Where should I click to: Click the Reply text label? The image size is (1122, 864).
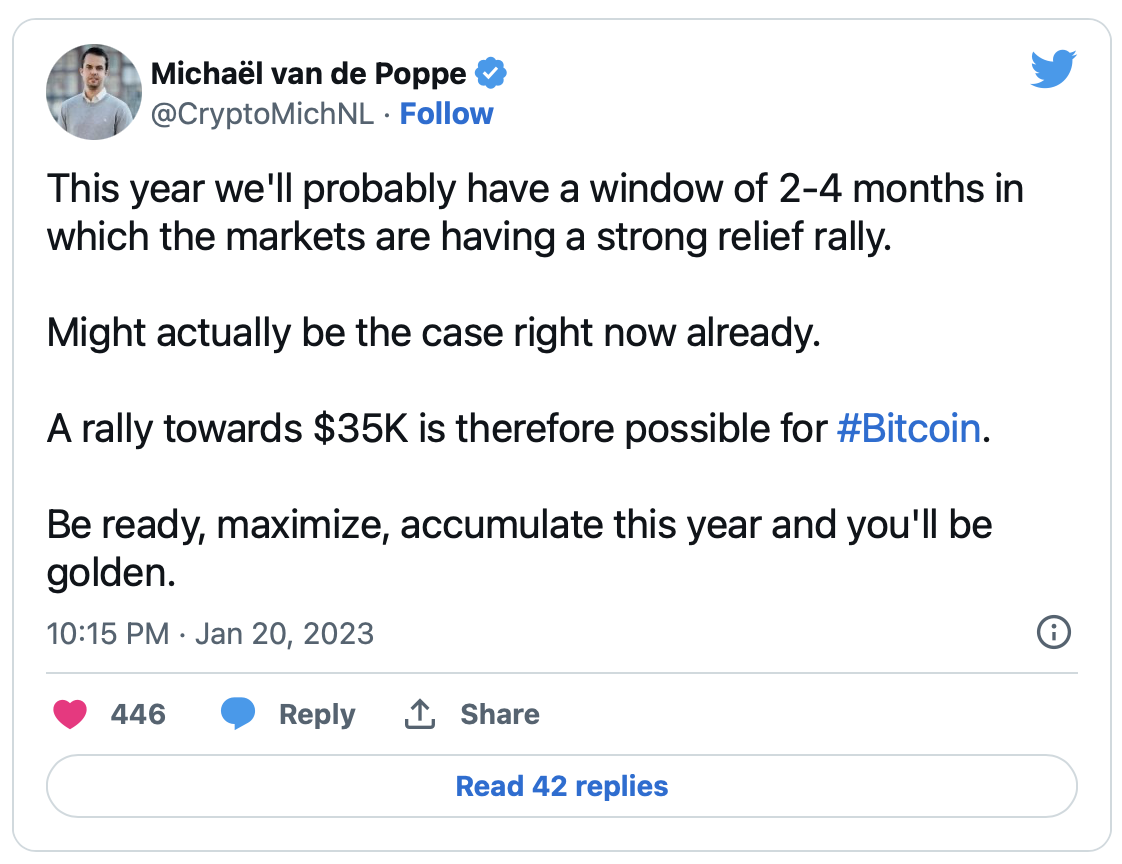[x=317, y=714]
